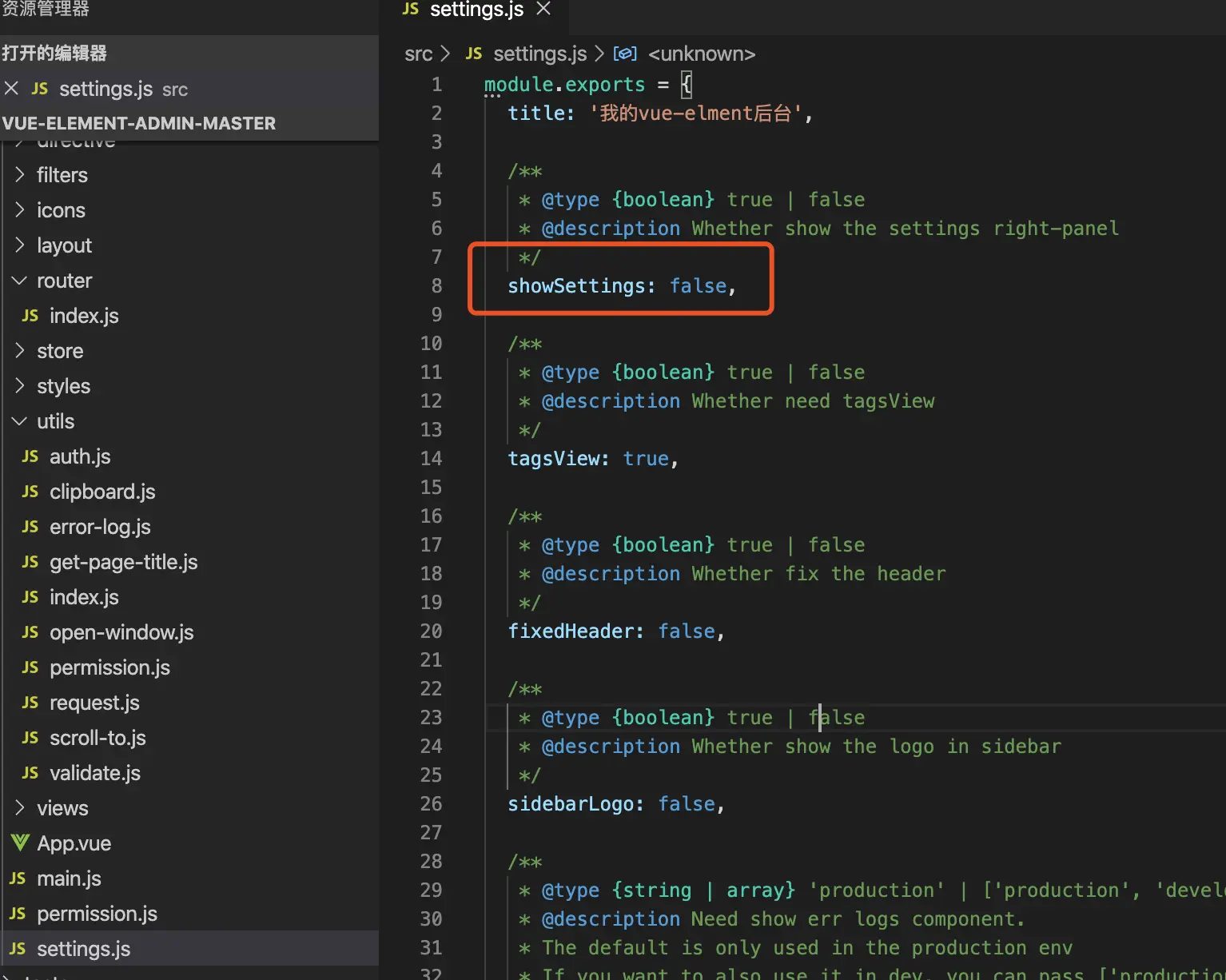The height and width of the screenshot is (980, 1226).
Task: Place cursor on fixedHeader: false line
Action: coord(616,631)
